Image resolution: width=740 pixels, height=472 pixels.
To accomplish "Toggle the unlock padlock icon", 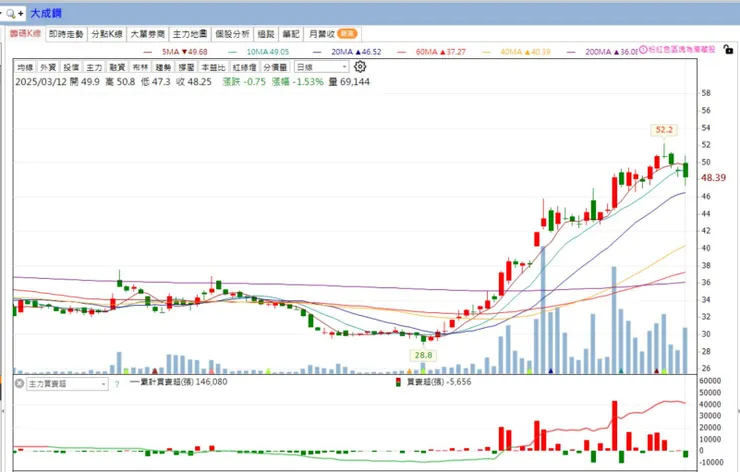I will pyautogui.click(x=728, y=49).
